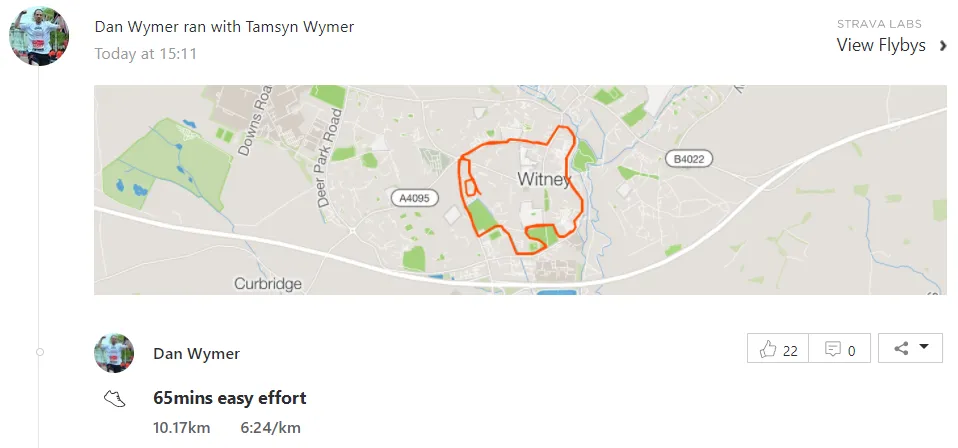958x448 pixels.
Task: Click the A4095 road badge on the map
Action: pyautogui.click(x=414, y=198)
